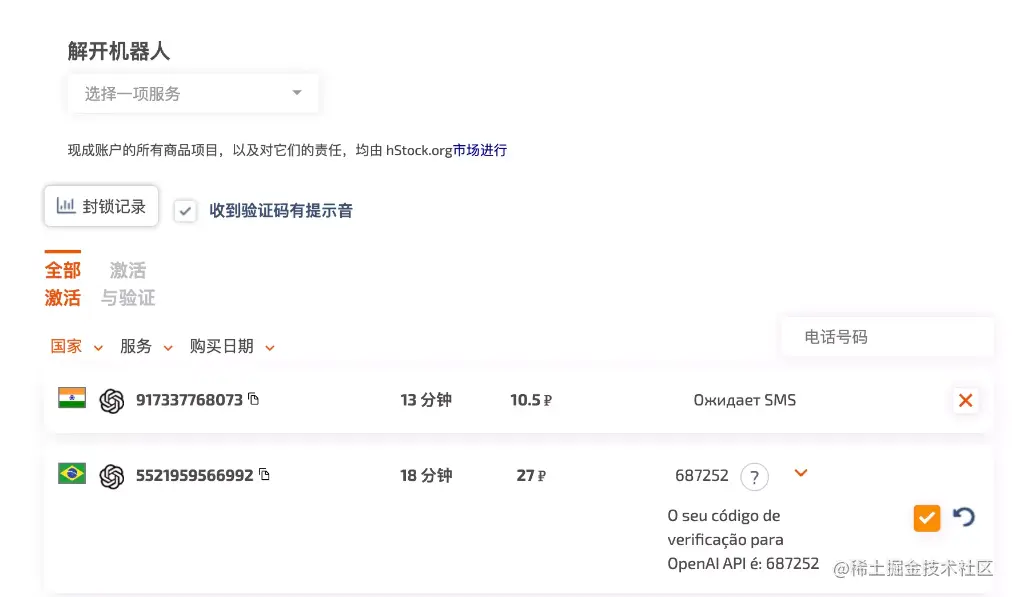This screenshot has width=1012, height=597.
Task: Click the 解开机器人 heading
Action: (x=119, y=51)
